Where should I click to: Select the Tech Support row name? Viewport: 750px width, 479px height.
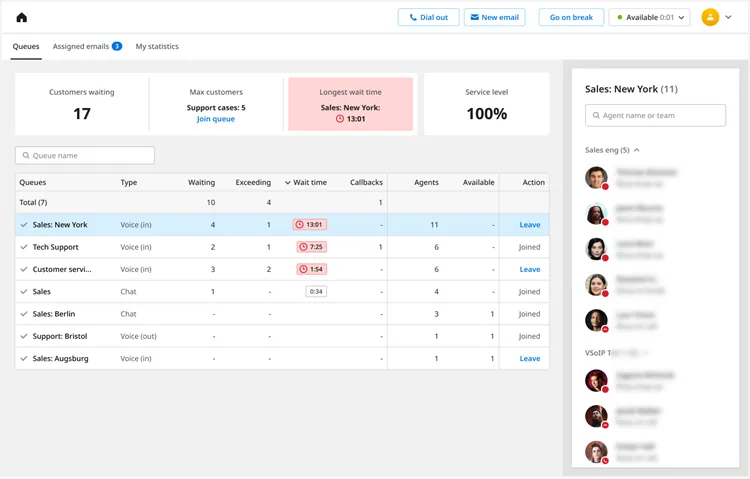click(x=55, y=247)
